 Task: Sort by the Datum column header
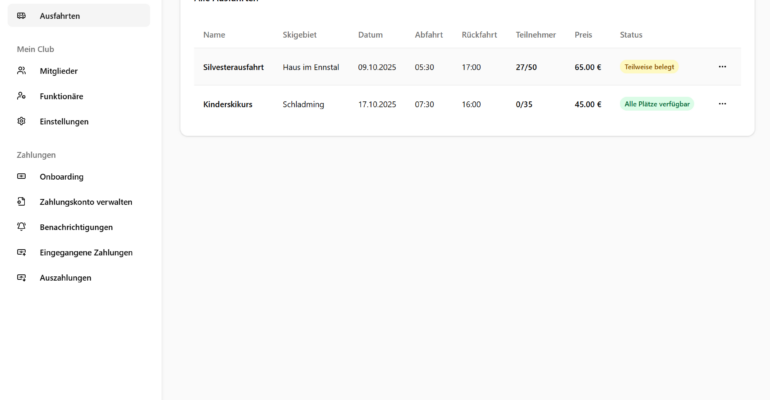tap(370, 35)
